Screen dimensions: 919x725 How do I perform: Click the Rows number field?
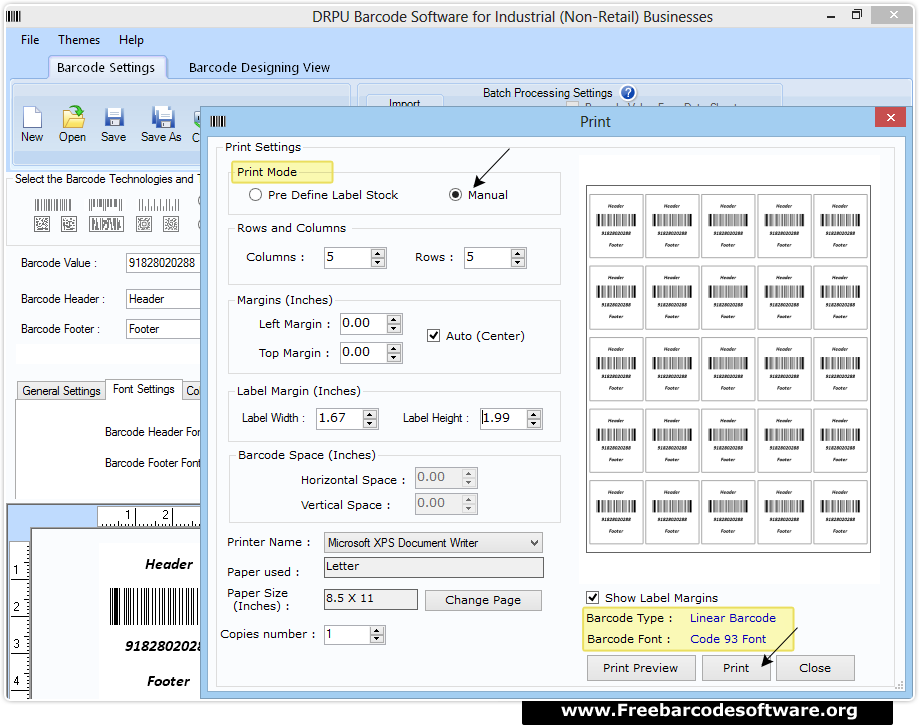[488, 257]
